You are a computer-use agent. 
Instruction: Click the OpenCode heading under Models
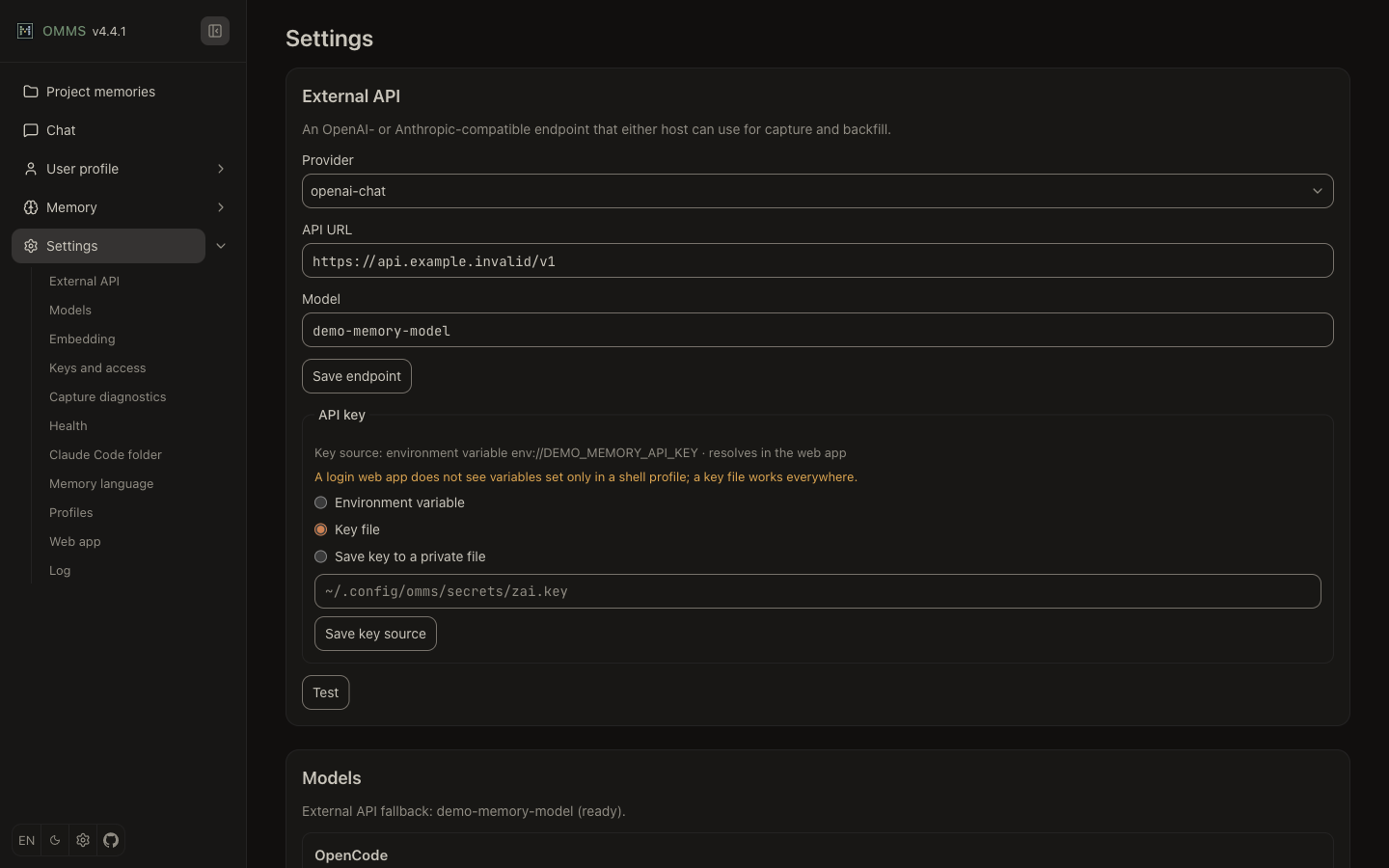point(351,855)
